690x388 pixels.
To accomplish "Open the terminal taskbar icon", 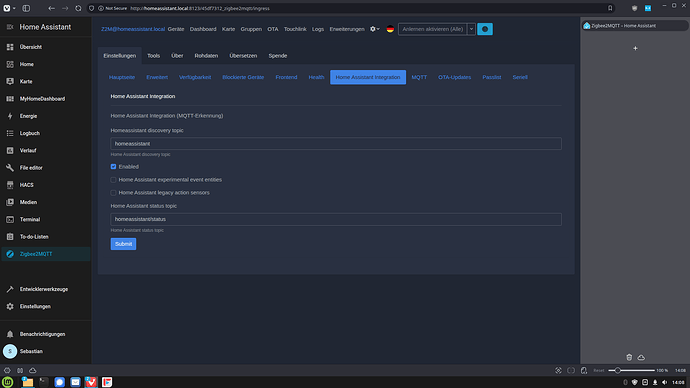I will (x=44, y=382).
